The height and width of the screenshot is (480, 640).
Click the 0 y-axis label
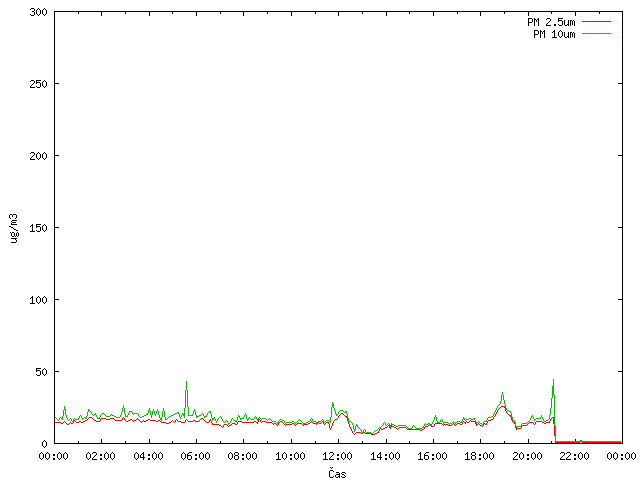coord(44,444)
